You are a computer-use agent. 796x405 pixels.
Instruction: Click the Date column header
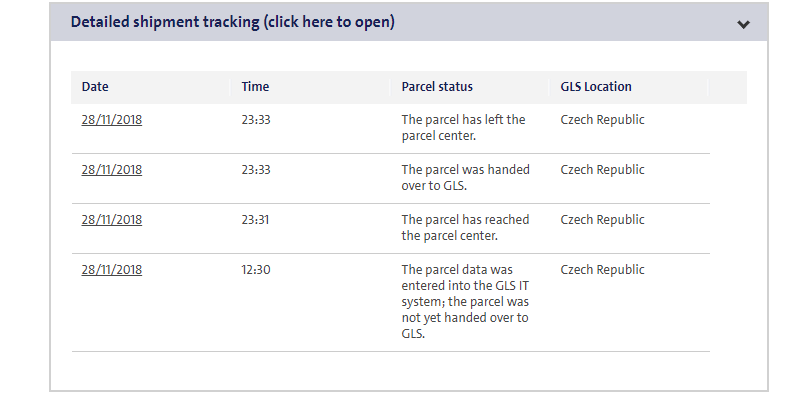95,87
